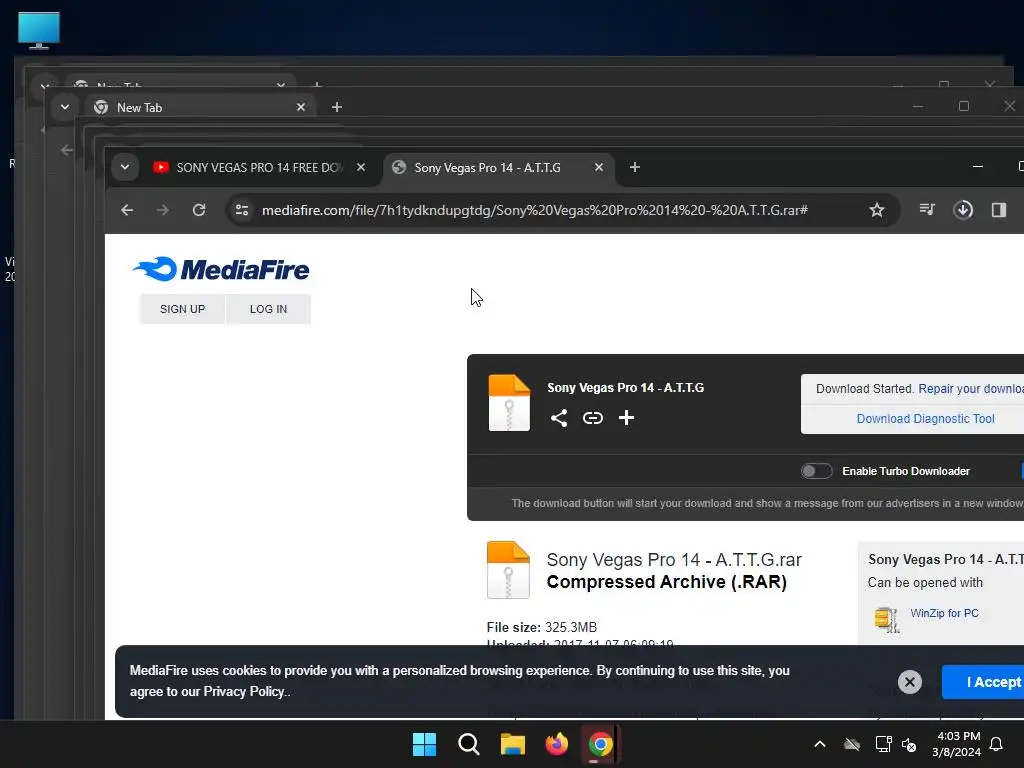Open File Explorer from the taskbar
The image size is (1024, 768).
coord(513,744)
